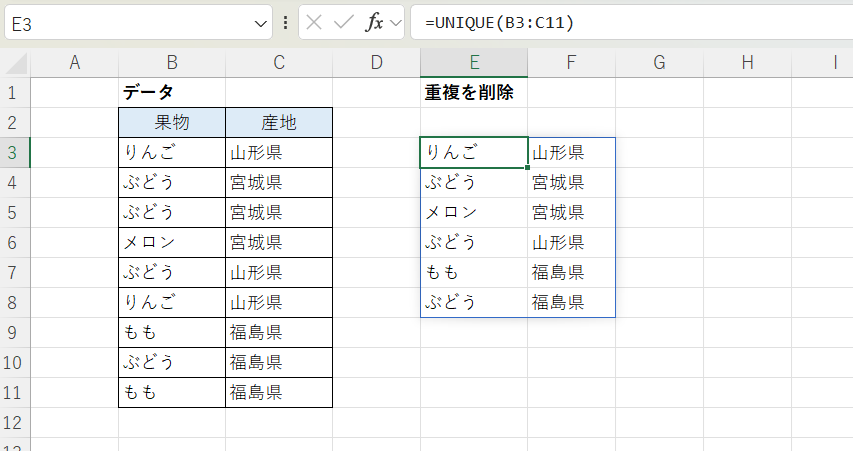Select column D header
Viewport: 853px width, 451px height.
376,63
